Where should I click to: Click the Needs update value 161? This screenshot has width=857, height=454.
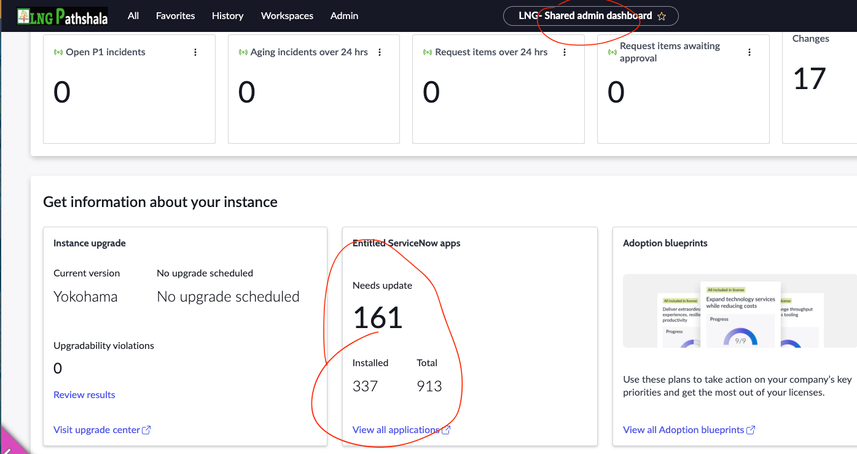378,317
